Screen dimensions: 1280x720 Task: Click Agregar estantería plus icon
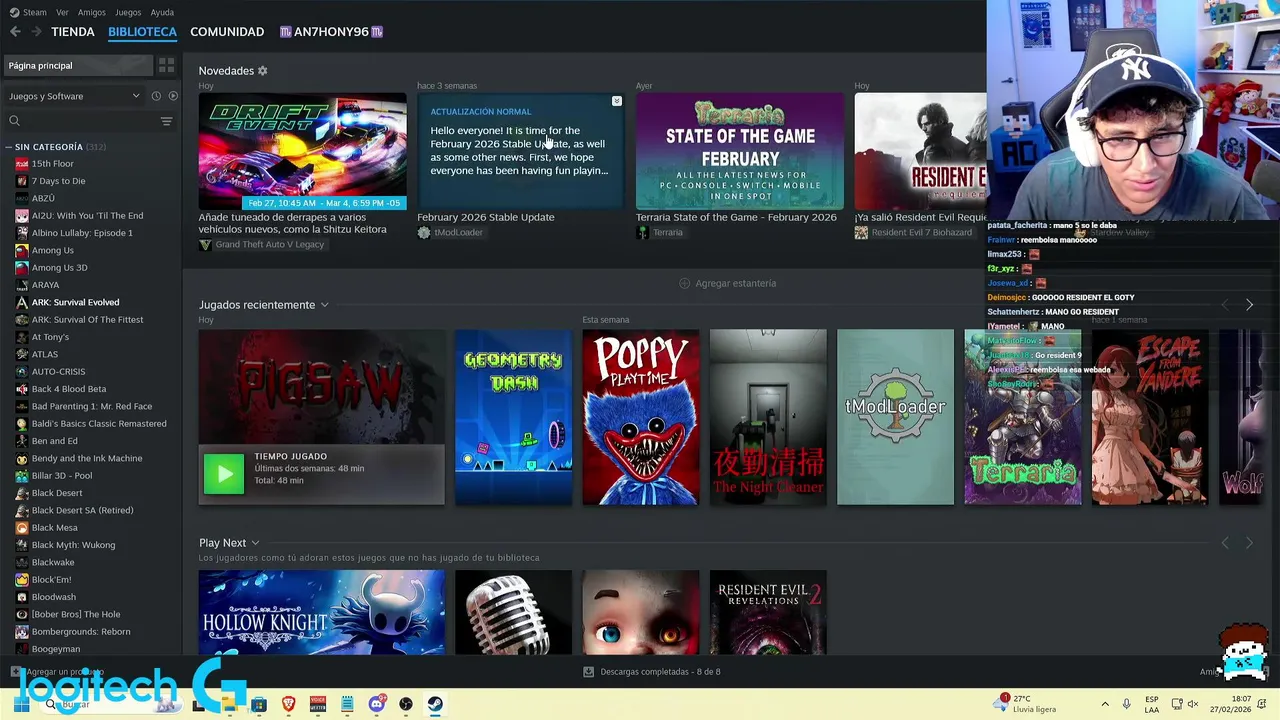pyautogui.click(x=685, y=283)
